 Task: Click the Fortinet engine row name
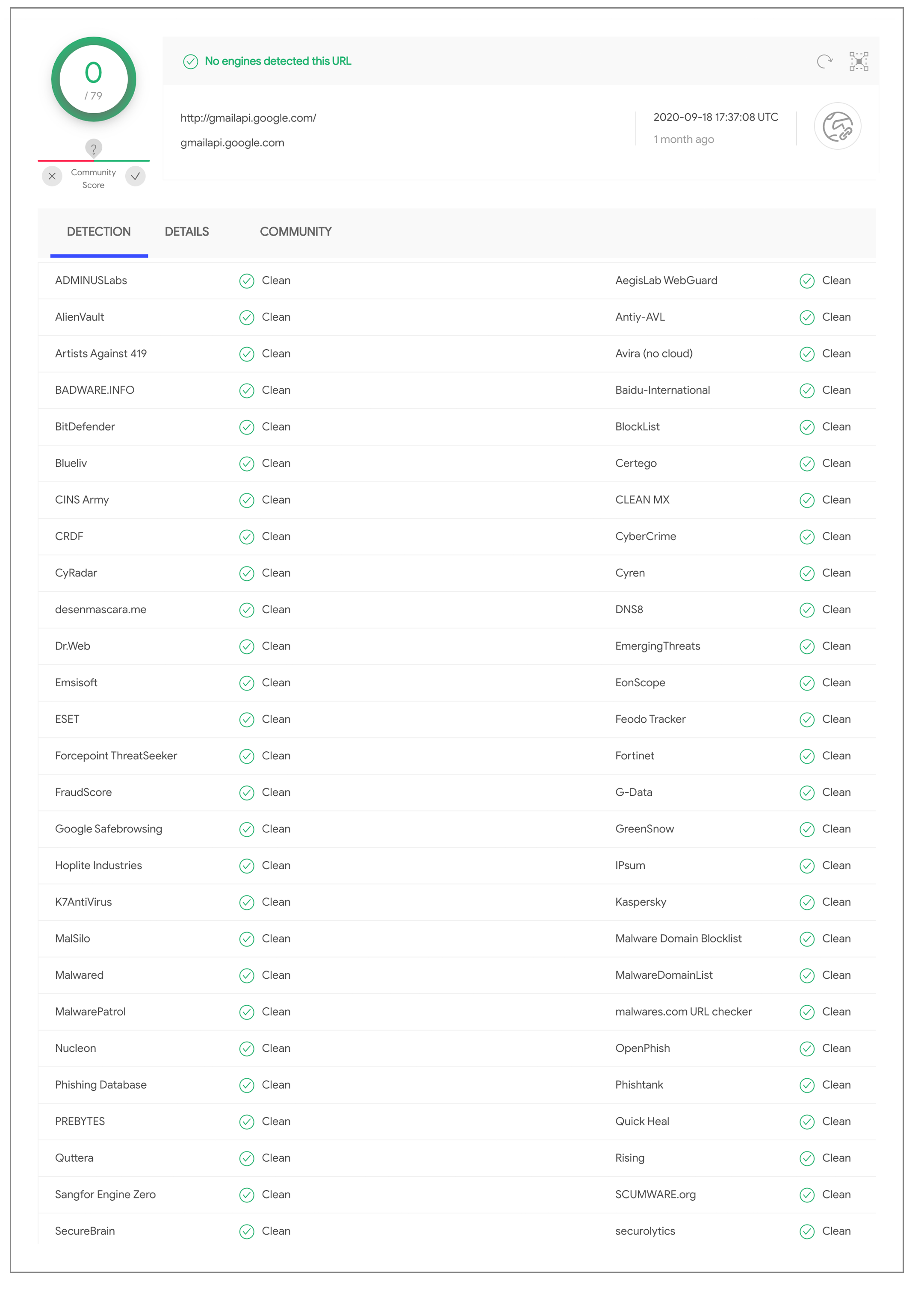[x=635, y=756]
